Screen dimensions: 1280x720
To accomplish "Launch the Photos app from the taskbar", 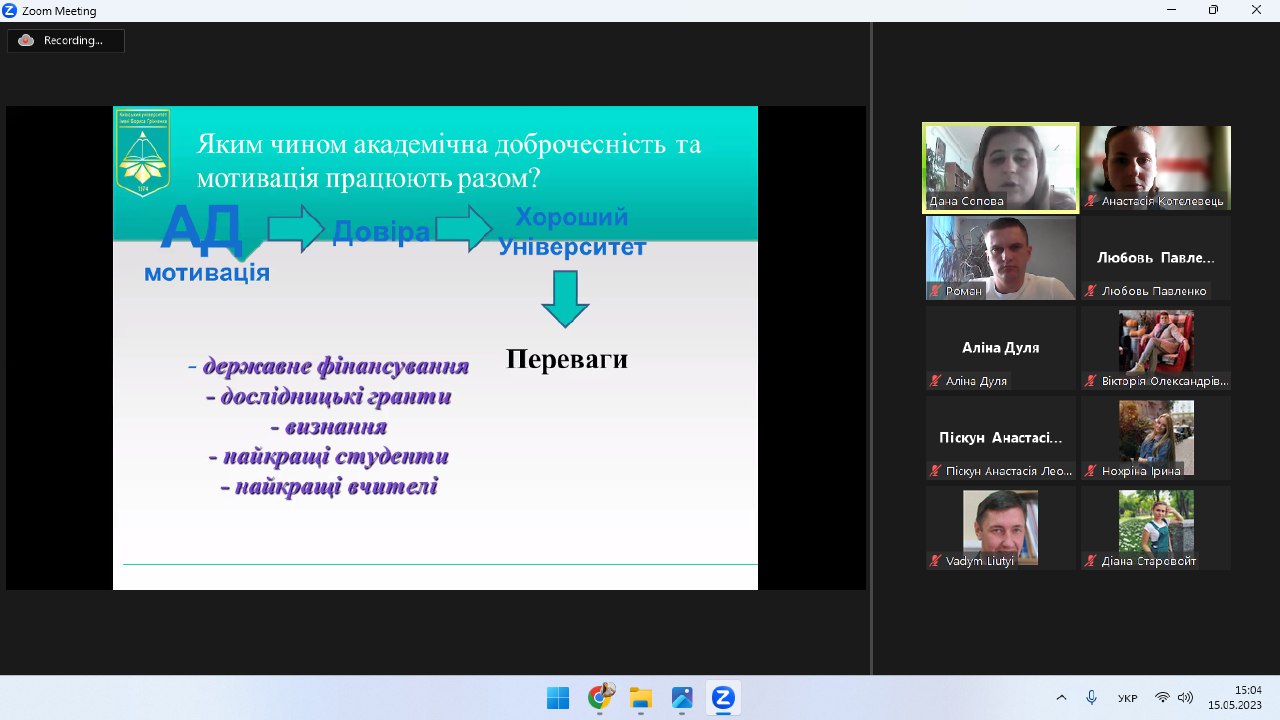I will [x=682, y=698].
